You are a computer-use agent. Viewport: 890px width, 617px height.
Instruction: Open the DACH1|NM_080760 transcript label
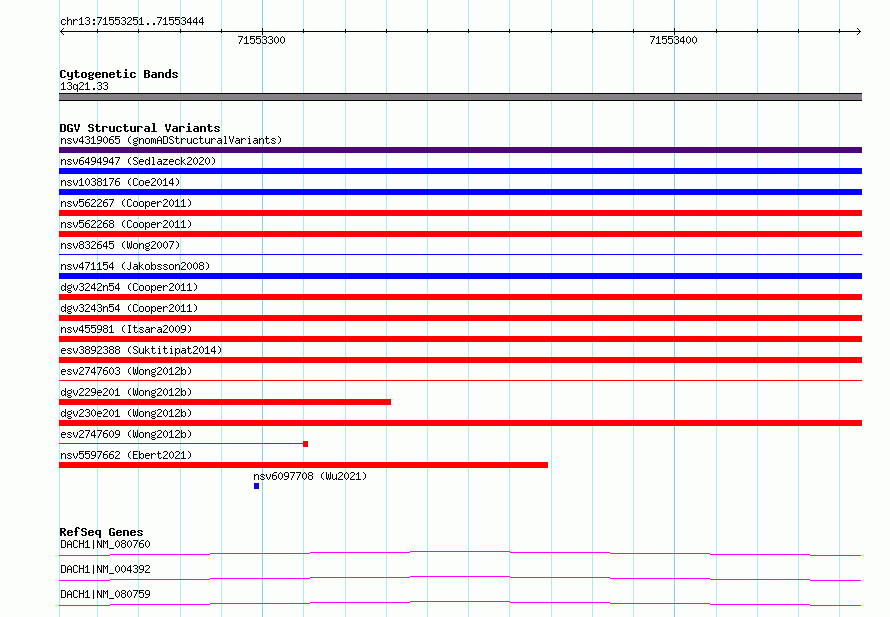click(x=105, y=544)
